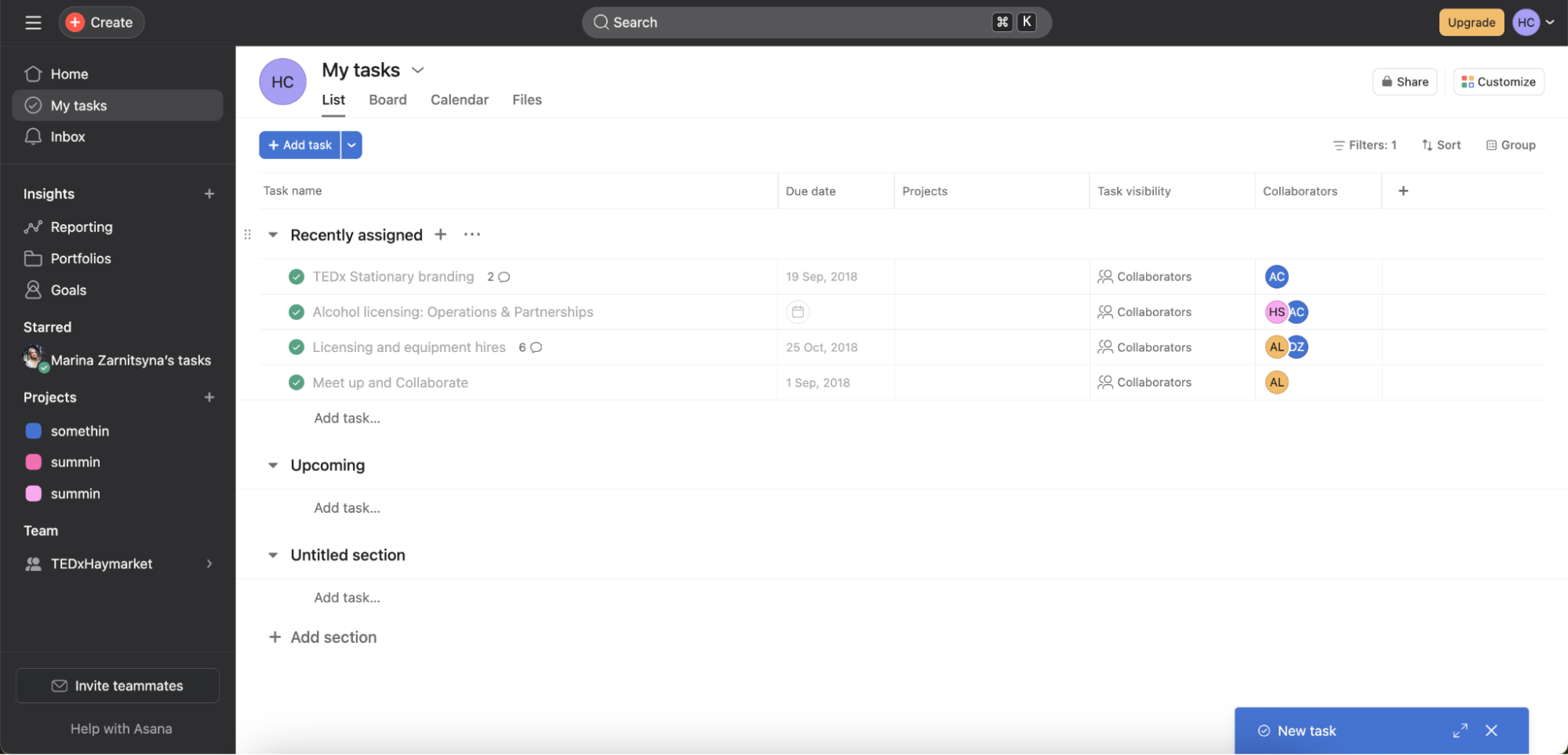Viewport: 1568px width, 755px height.
Task: Uncheck Alcohol licensing task completion
Action: click(x=297, y=312)
